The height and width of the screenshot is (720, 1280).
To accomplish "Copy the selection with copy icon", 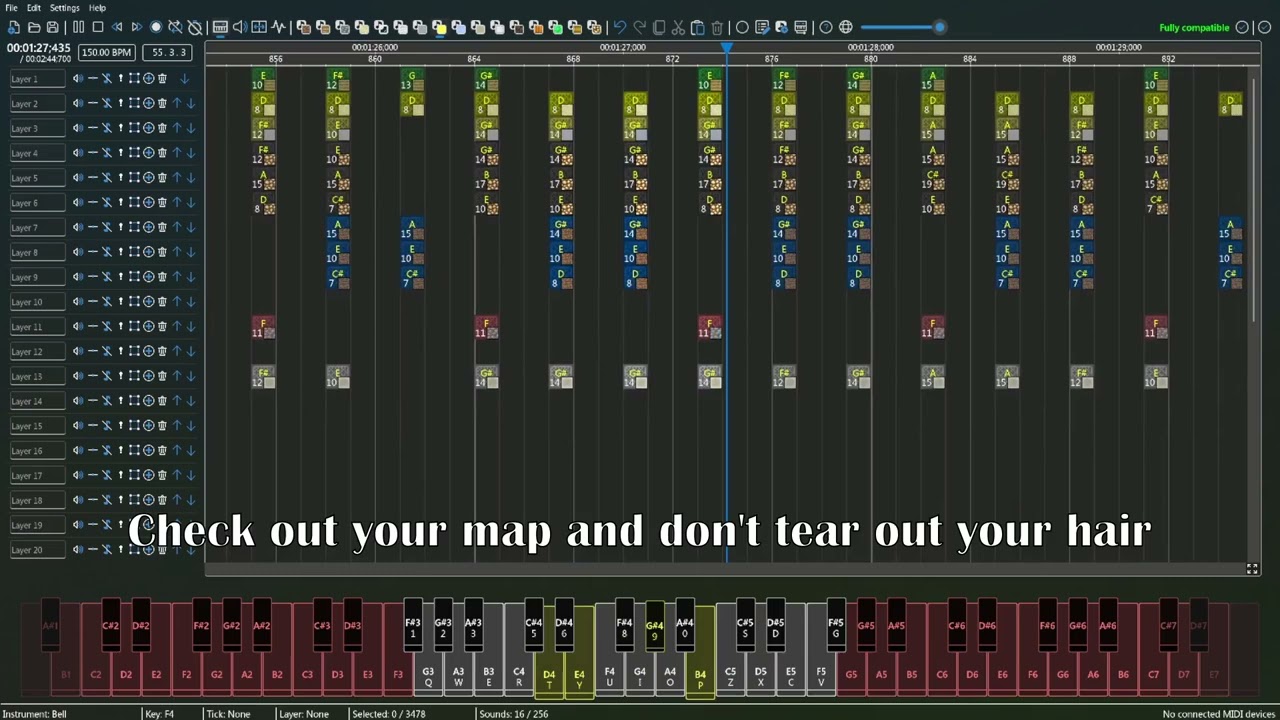I will [x=659, y=27].
